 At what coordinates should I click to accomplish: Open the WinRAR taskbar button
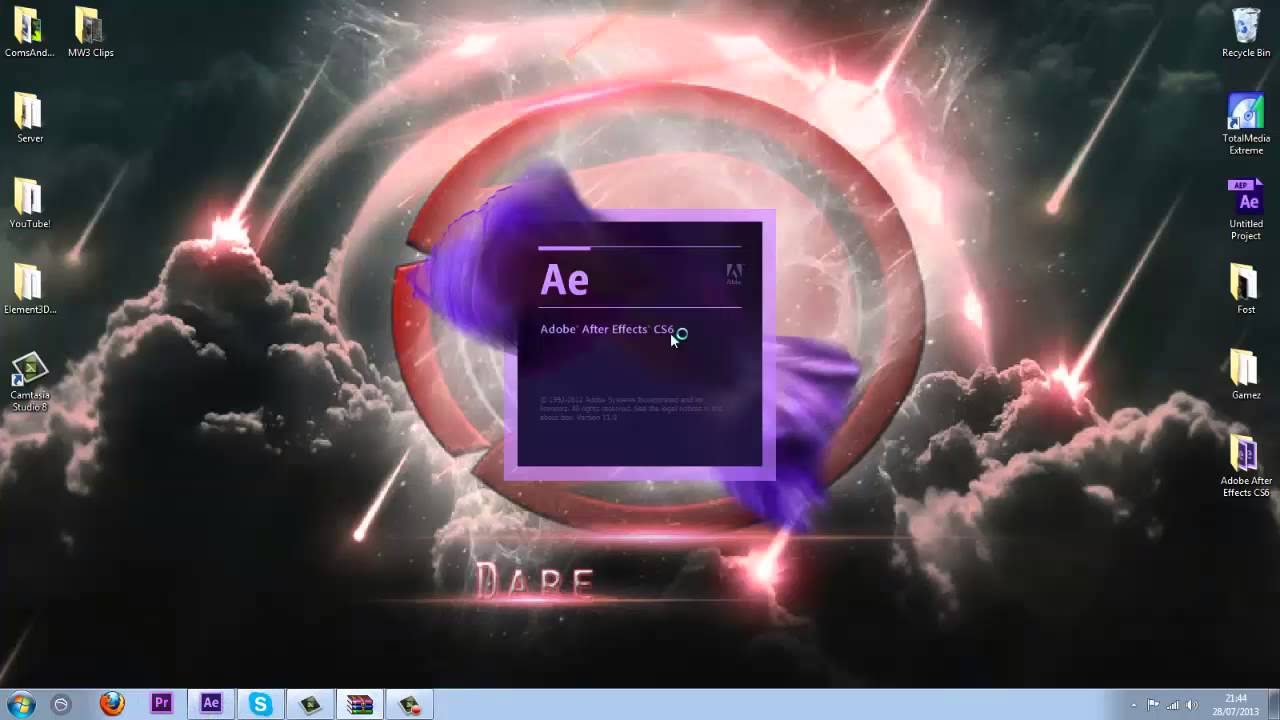(360, 704)
